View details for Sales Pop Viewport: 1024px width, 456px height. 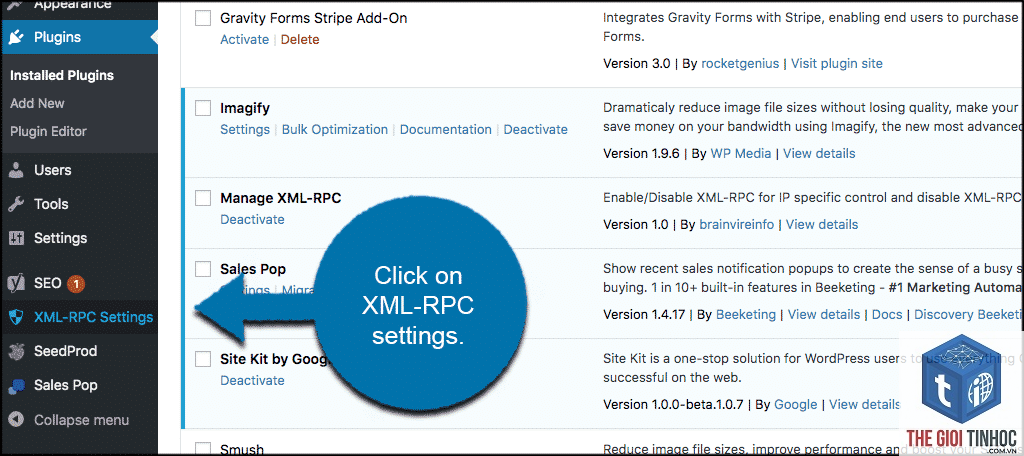[x=824, y=314]
